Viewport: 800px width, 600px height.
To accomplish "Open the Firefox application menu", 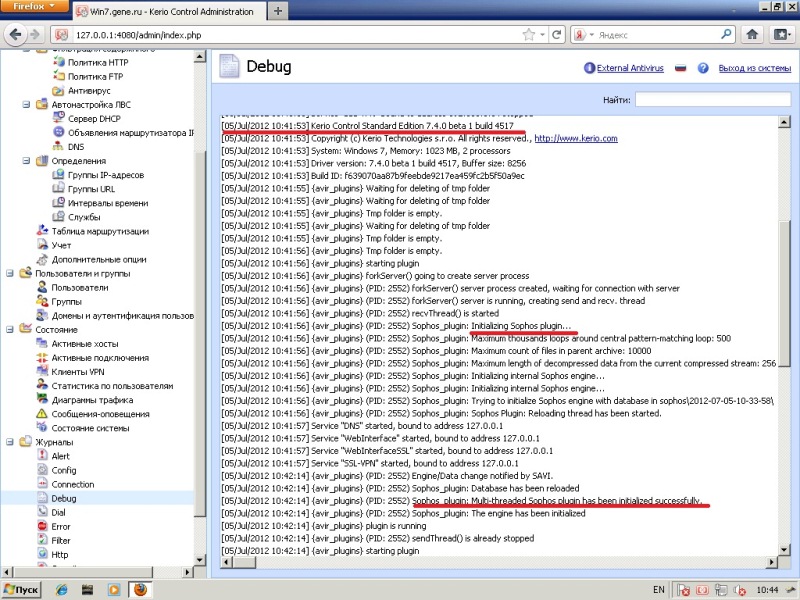I will (34, 7).
